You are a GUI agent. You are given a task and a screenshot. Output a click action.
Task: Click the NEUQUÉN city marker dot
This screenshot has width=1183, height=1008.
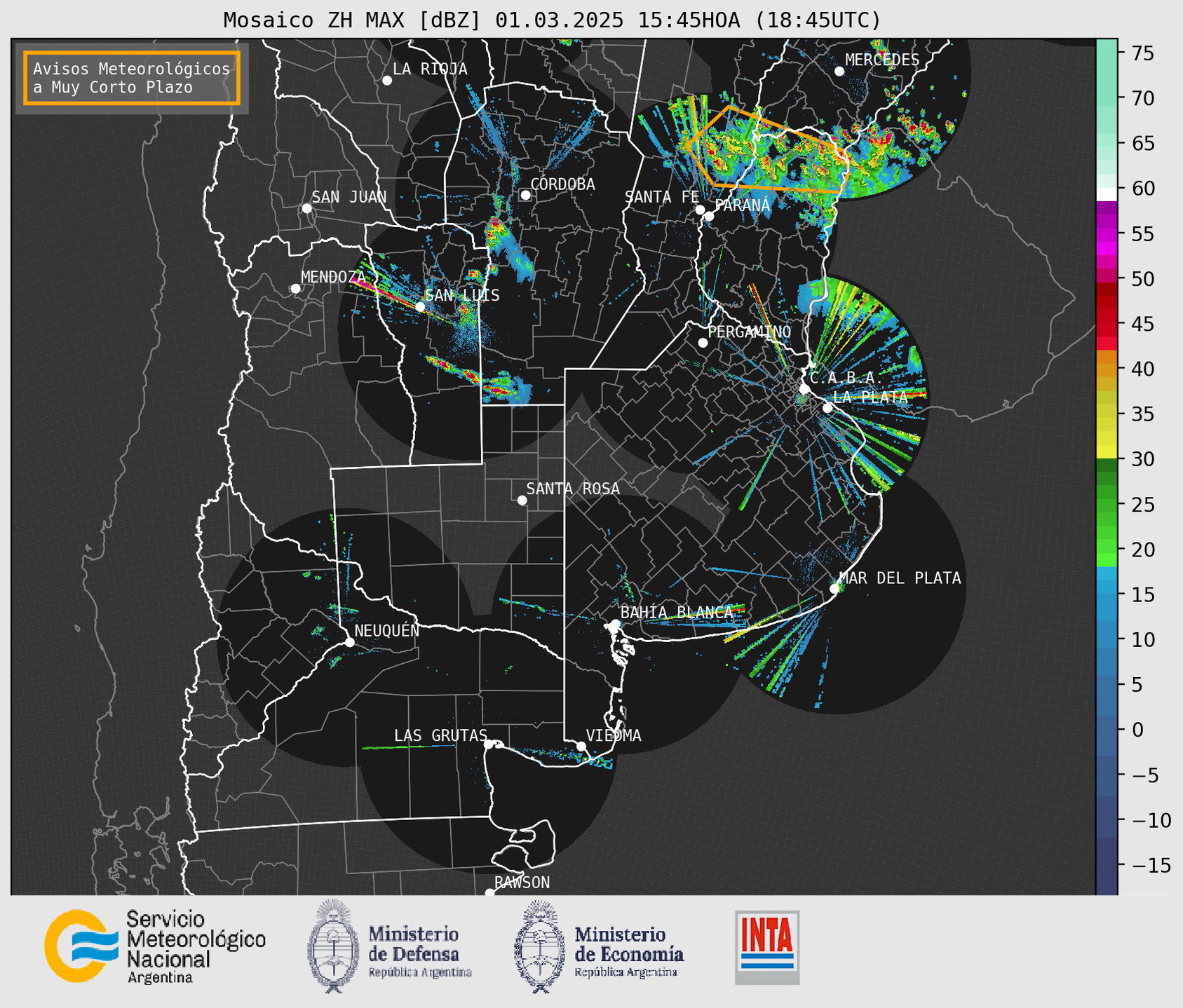click(349, 642)
